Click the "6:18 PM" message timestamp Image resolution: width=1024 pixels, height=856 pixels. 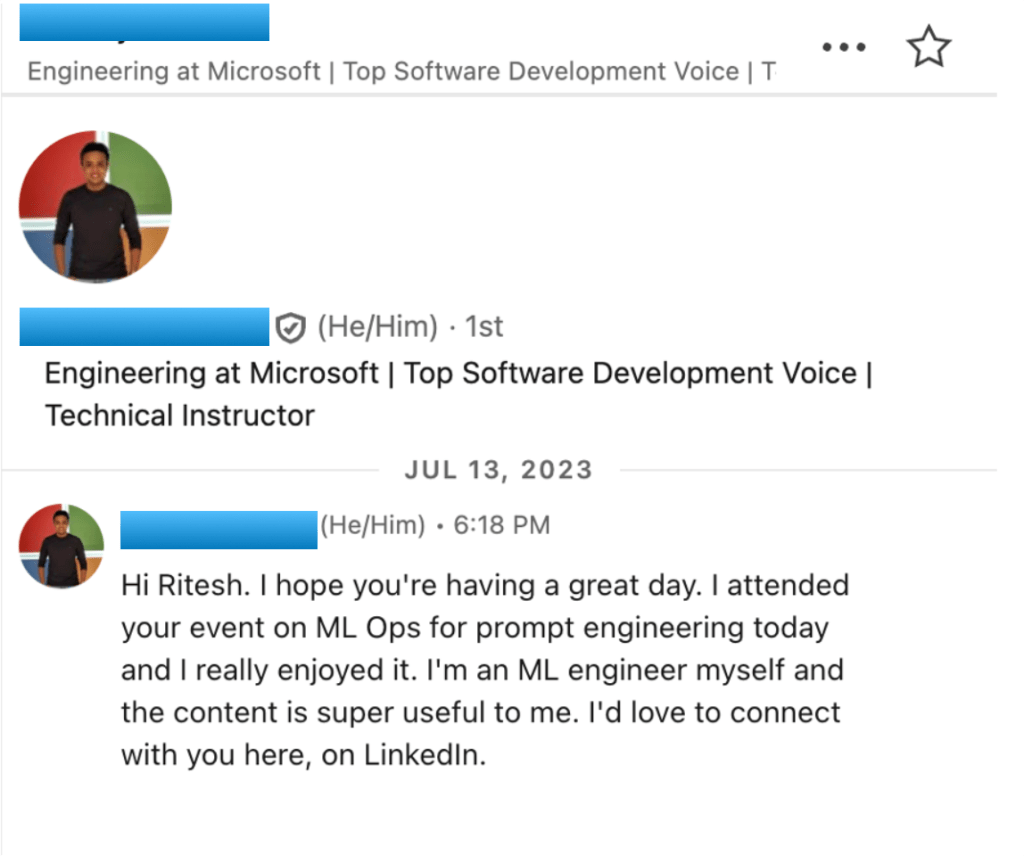(501, 525)
